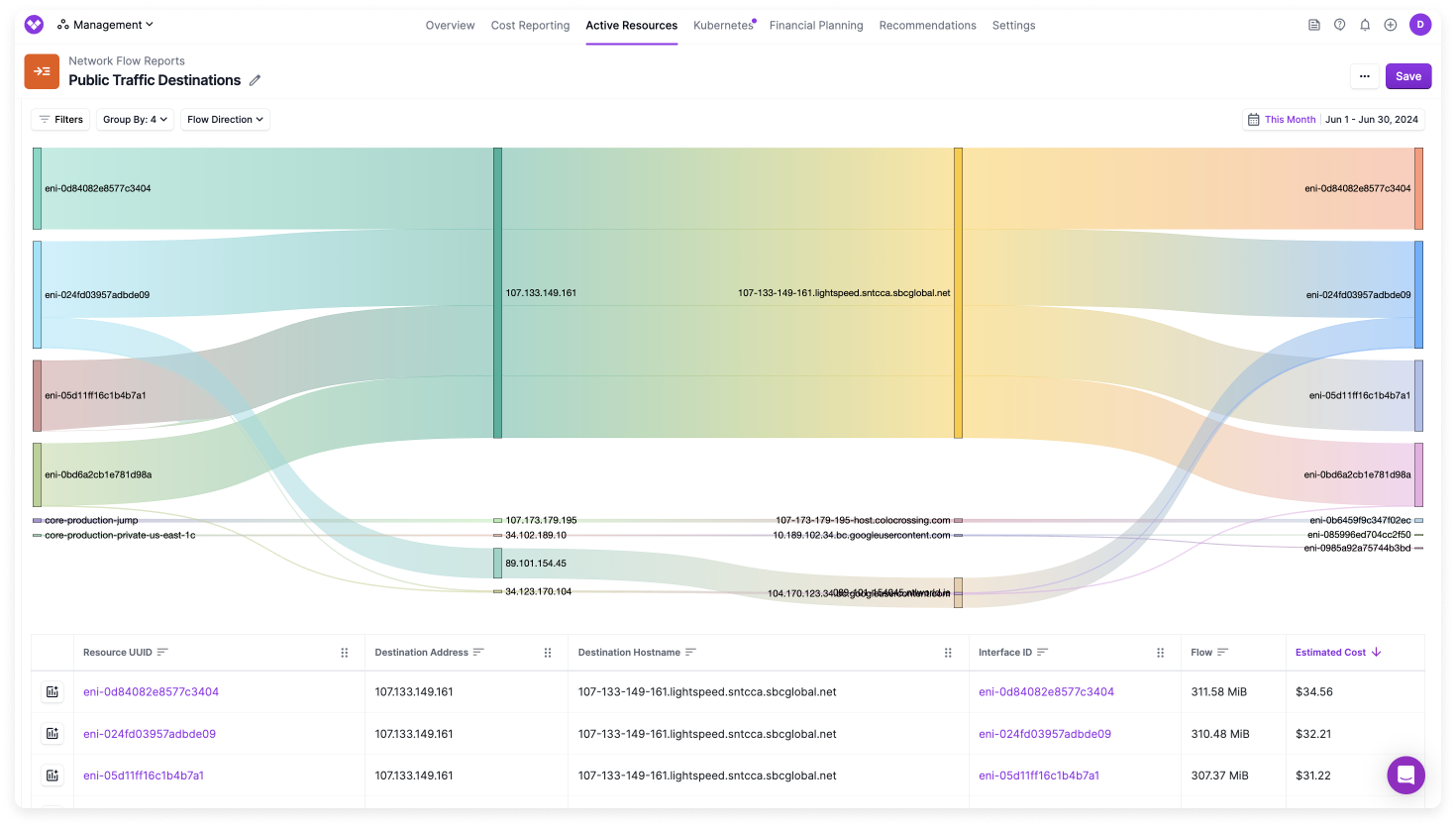Viewport: 1456px width, 828px height.
Task: Open eni-0d84082e8577c3404 Resource UUID link
Action: click(x=151, y=692)
